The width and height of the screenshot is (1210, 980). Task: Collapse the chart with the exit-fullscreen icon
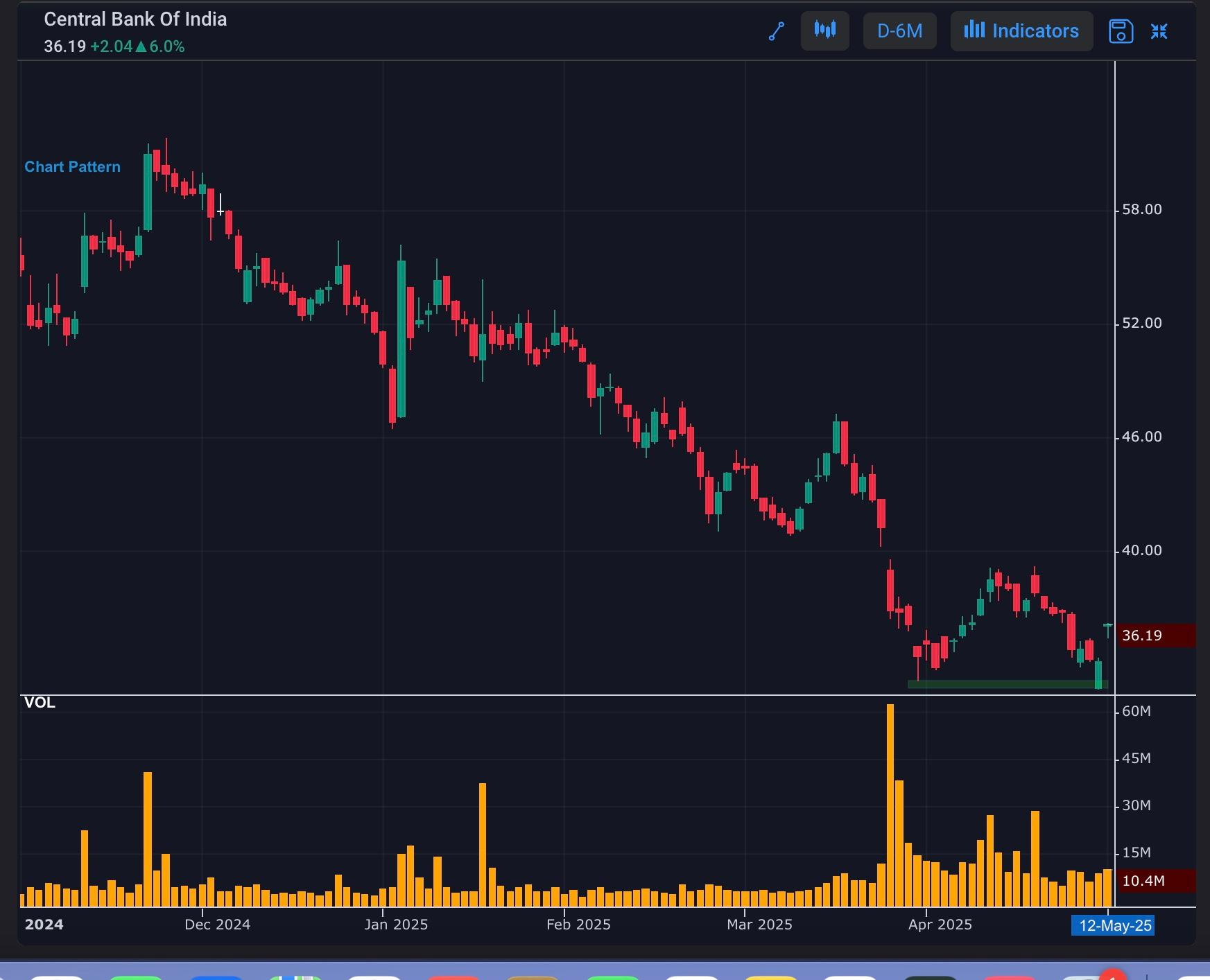coord(1159,31)
